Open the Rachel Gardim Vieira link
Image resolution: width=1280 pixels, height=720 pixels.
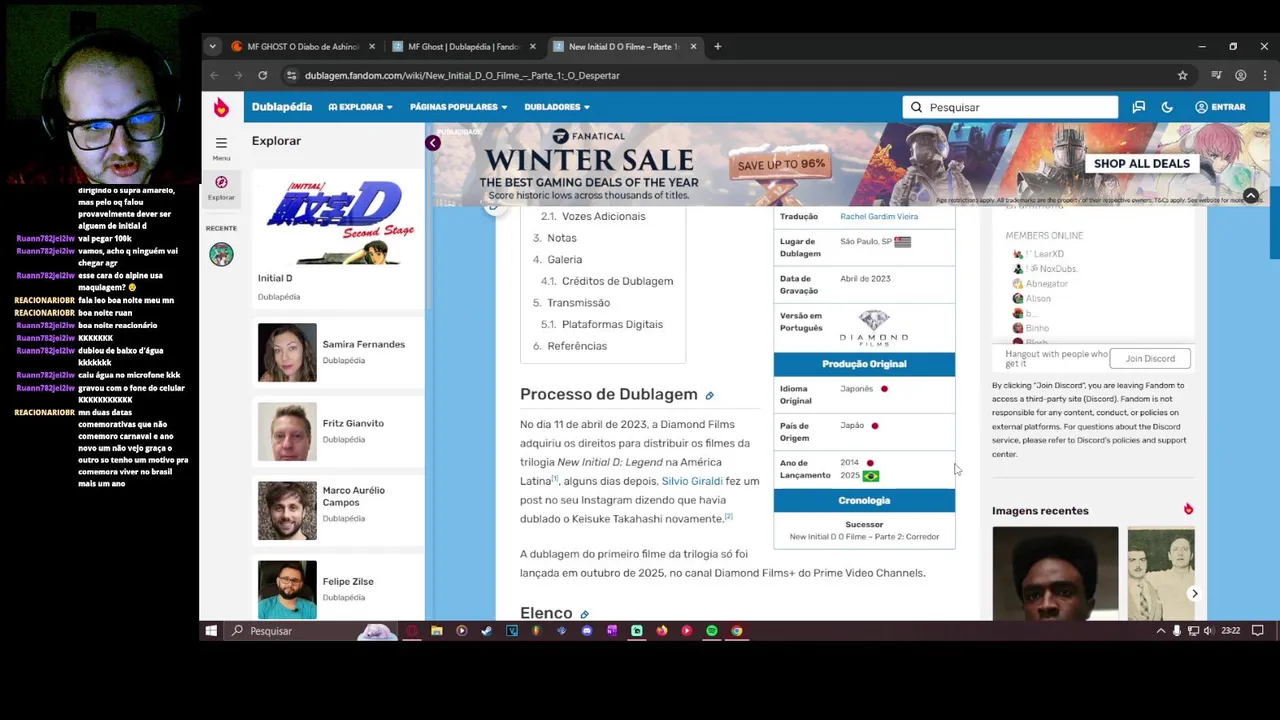coord(879,216)
